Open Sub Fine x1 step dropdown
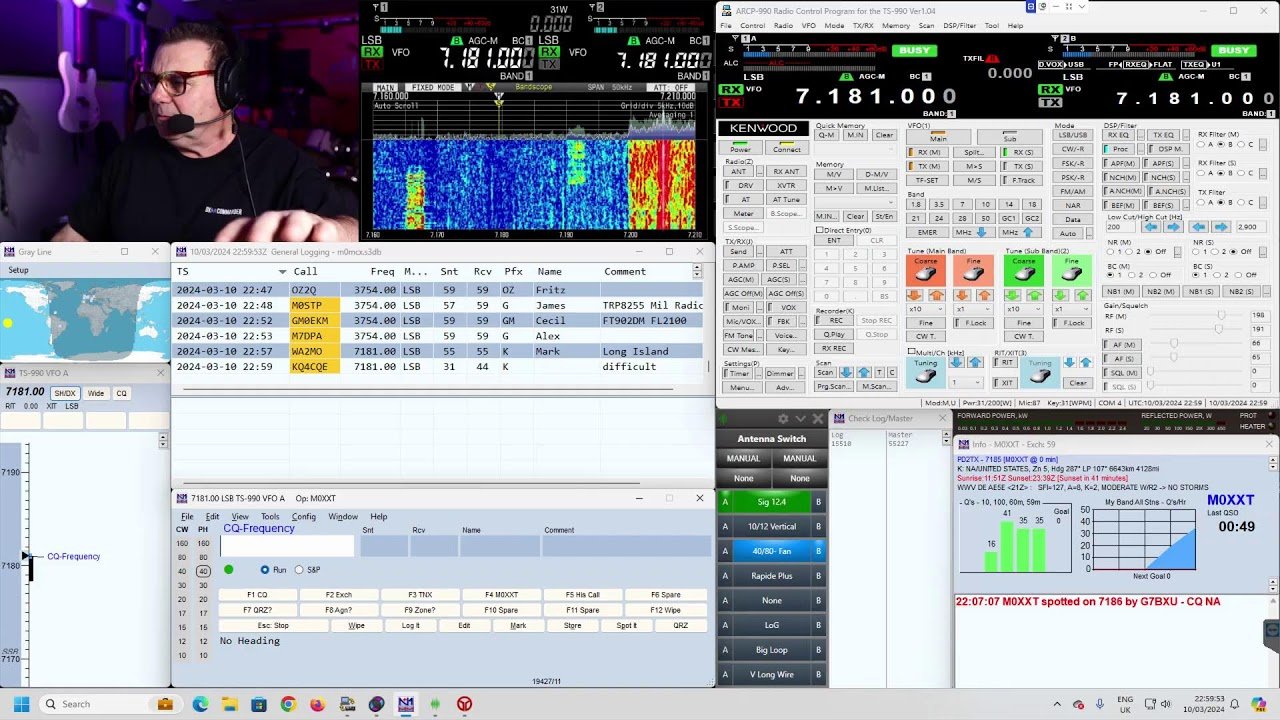This screenshot has height=720, width=1280. point(1072,309)
